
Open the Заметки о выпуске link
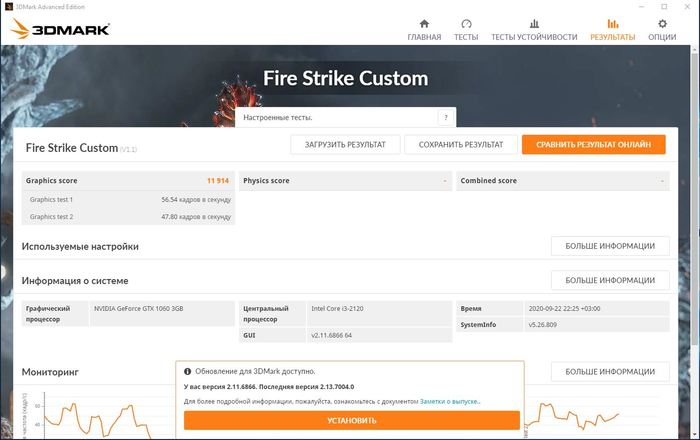point(449,401)
